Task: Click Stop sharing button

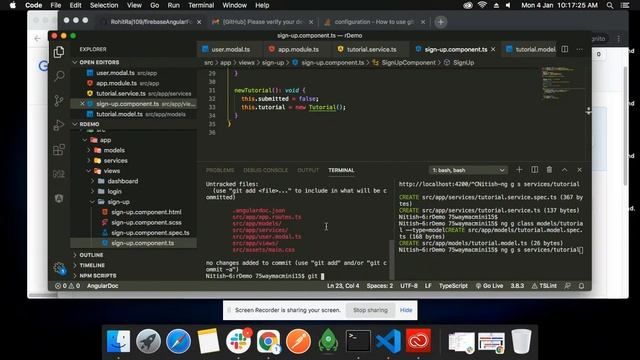Action: pos(370,310)
